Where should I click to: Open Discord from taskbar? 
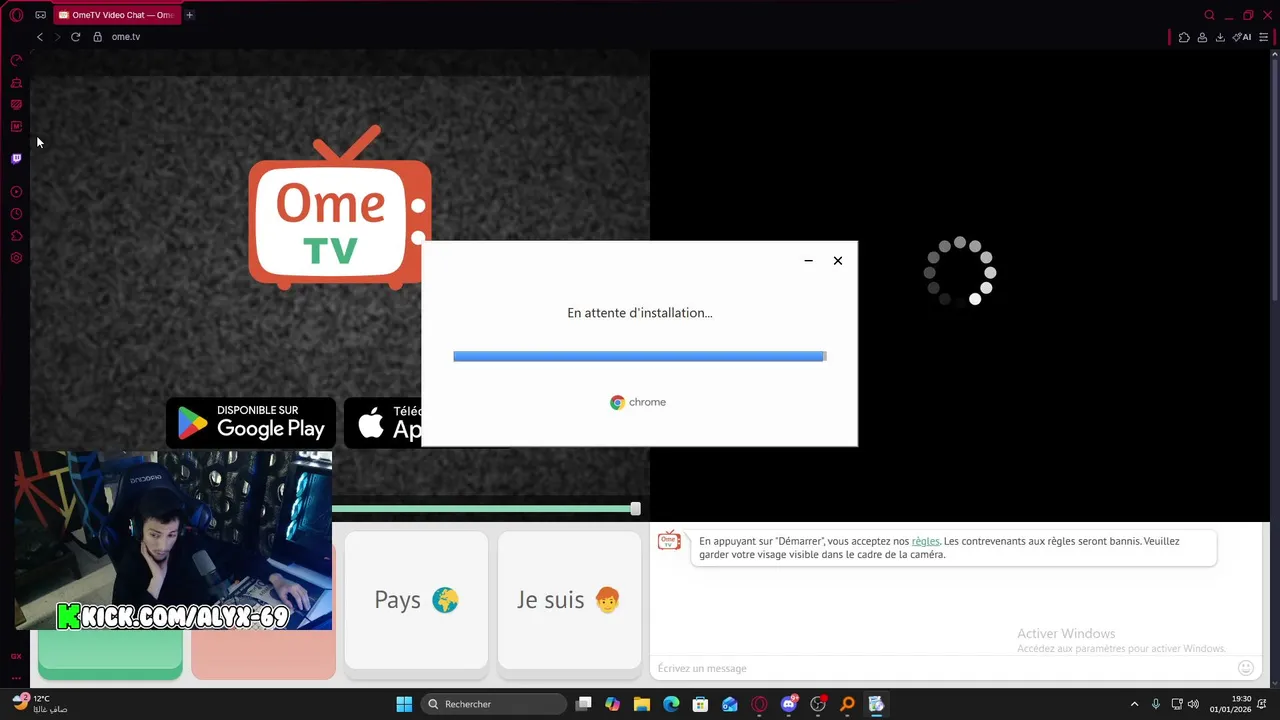click(789, 704)
